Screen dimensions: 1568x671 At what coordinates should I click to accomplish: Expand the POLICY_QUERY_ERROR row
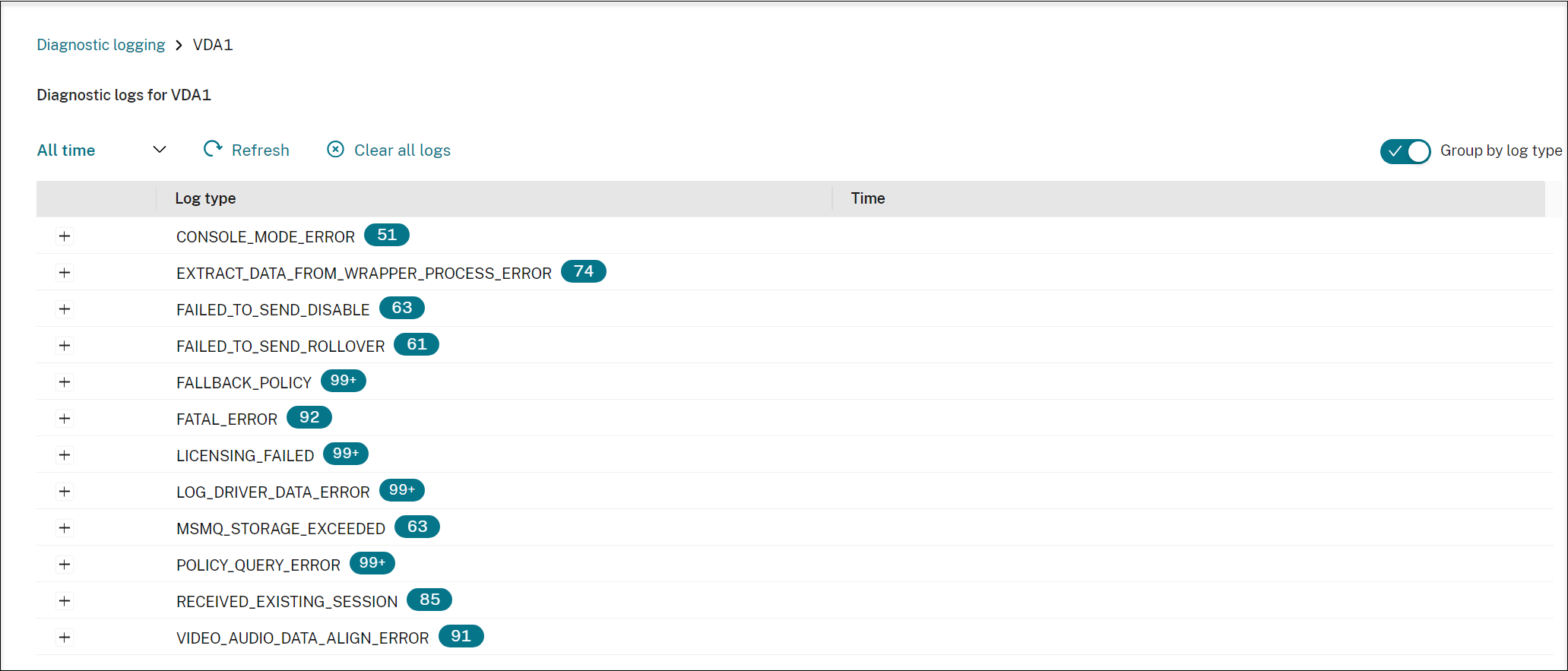[x=65, y=565]
